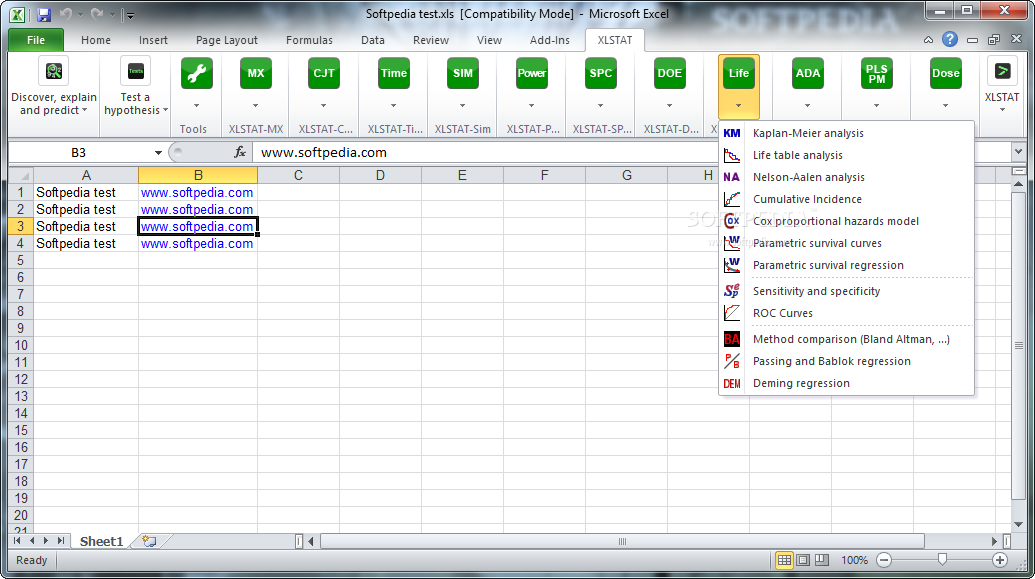This screenshot has width=1035, height=579.
Task: Switch to Page Break Preview in status bar
Action: pyautogui.click(x=822, y=561)
